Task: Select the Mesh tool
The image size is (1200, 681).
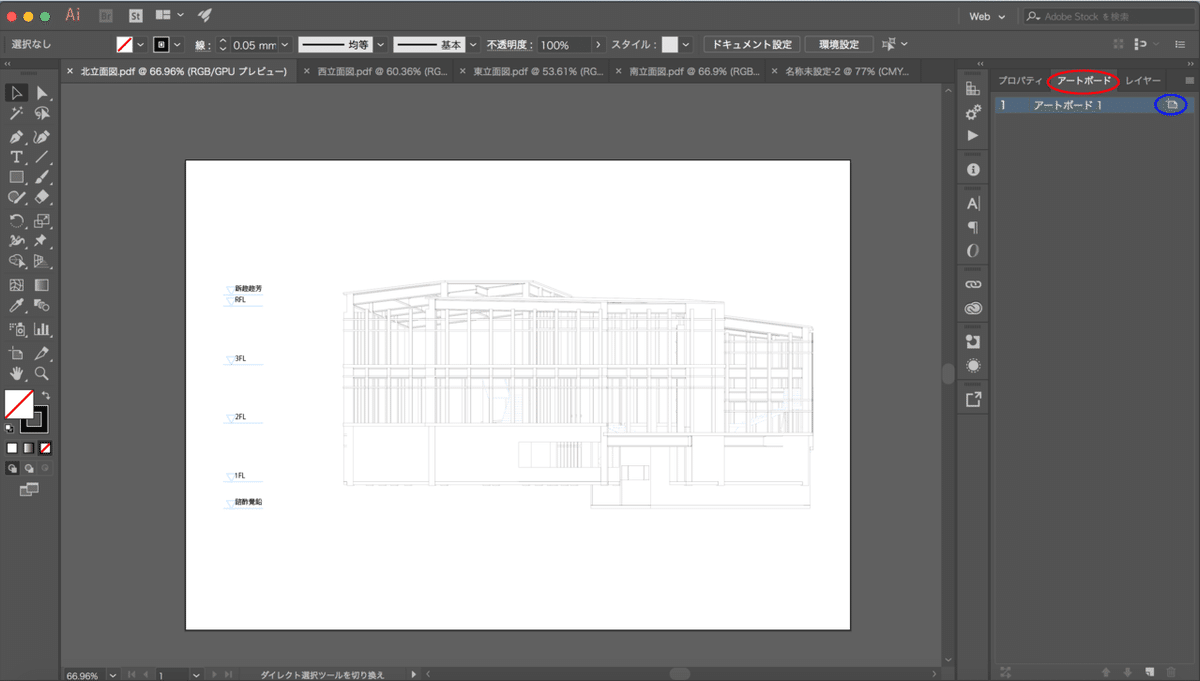Action: (x=17, y=285)
